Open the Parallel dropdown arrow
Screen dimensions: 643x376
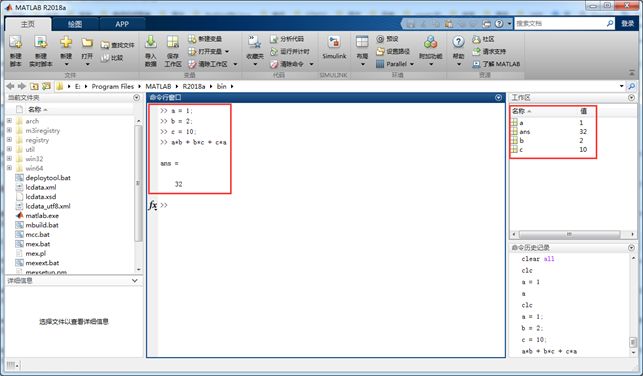412,64
